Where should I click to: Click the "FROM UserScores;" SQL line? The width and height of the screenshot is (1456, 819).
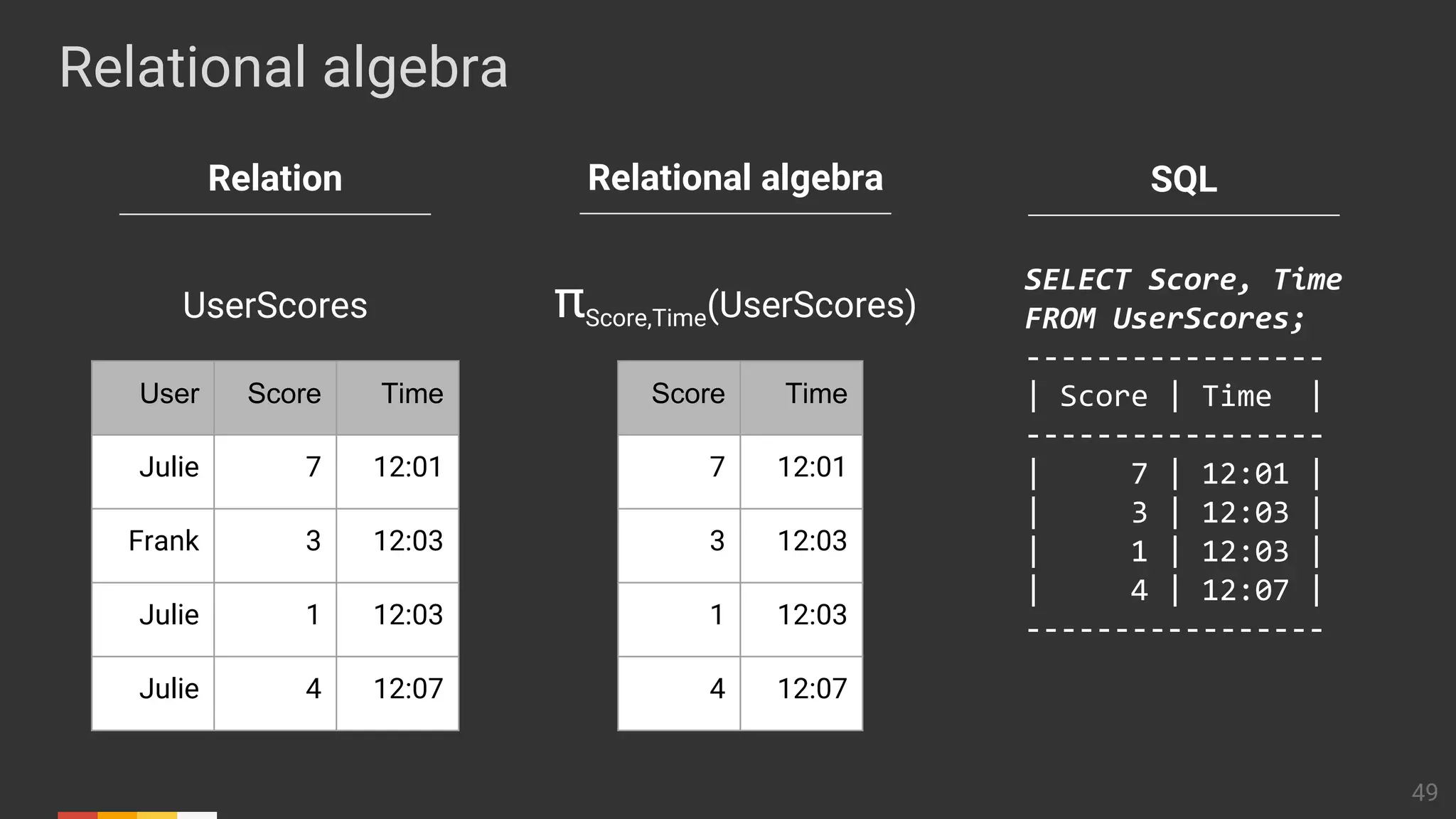coord(1165,318)
